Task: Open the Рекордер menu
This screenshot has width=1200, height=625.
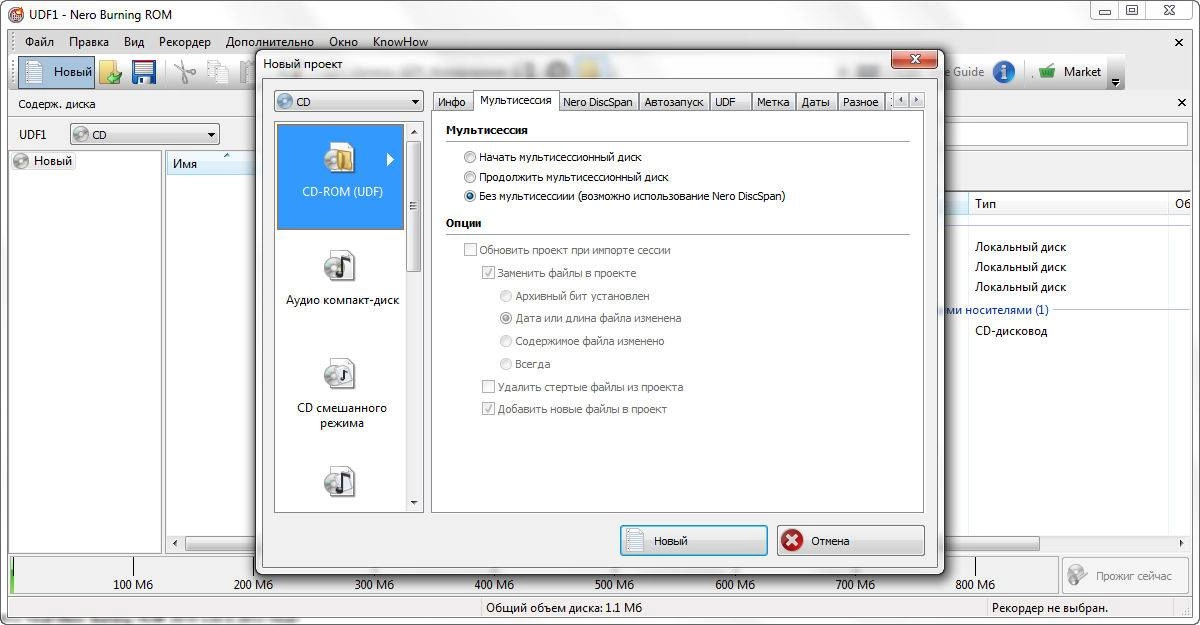Action: [185, 42]
